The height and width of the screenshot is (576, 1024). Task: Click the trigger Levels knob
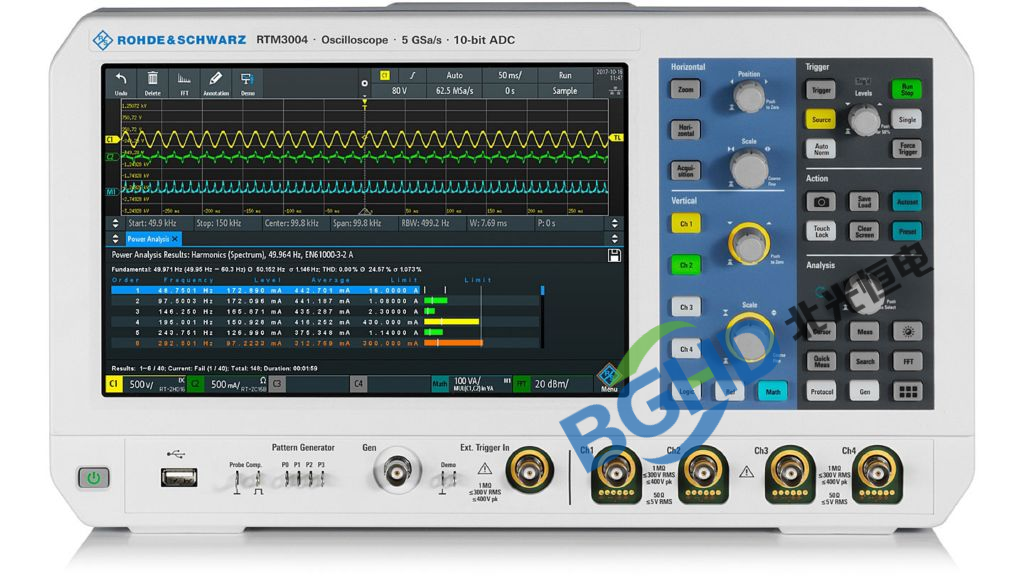click(864, 120)
